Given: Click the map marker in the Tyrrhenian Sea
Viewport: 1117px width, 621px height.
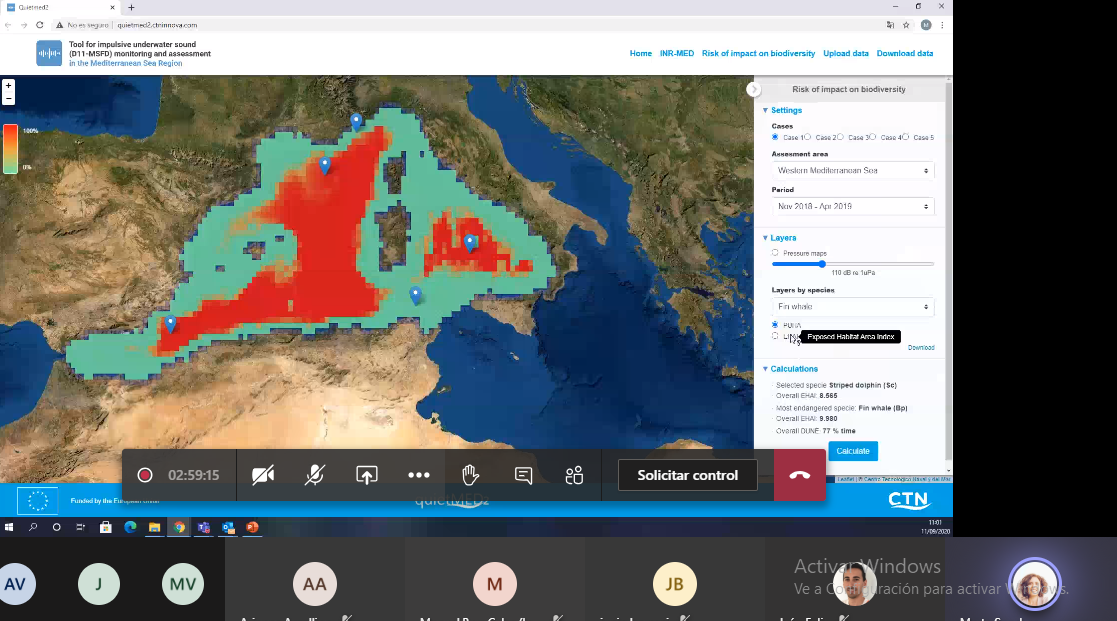Looking at the screenshot, I should [469, 244].
